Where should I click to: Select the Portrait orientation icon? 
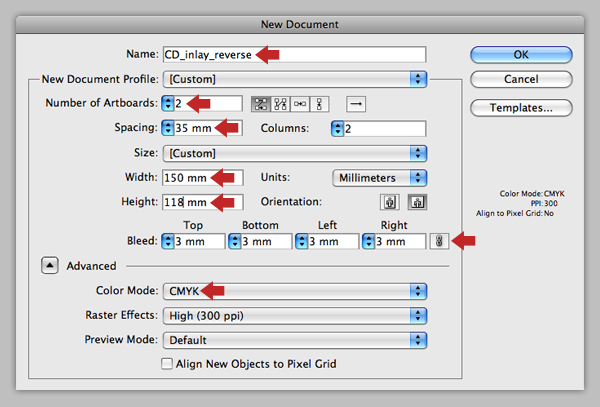390,202
